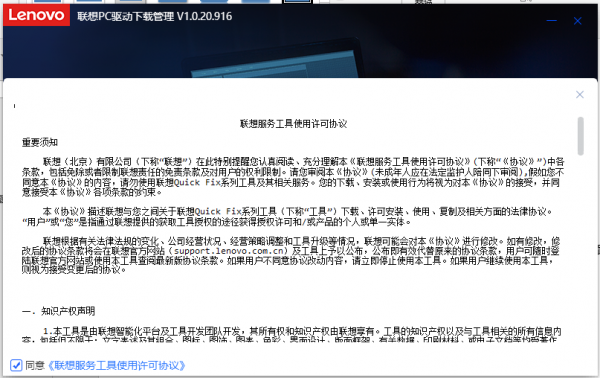
Task: Open the 《联想服务工具使用许可协议》 link
Action: coord(116,365)
